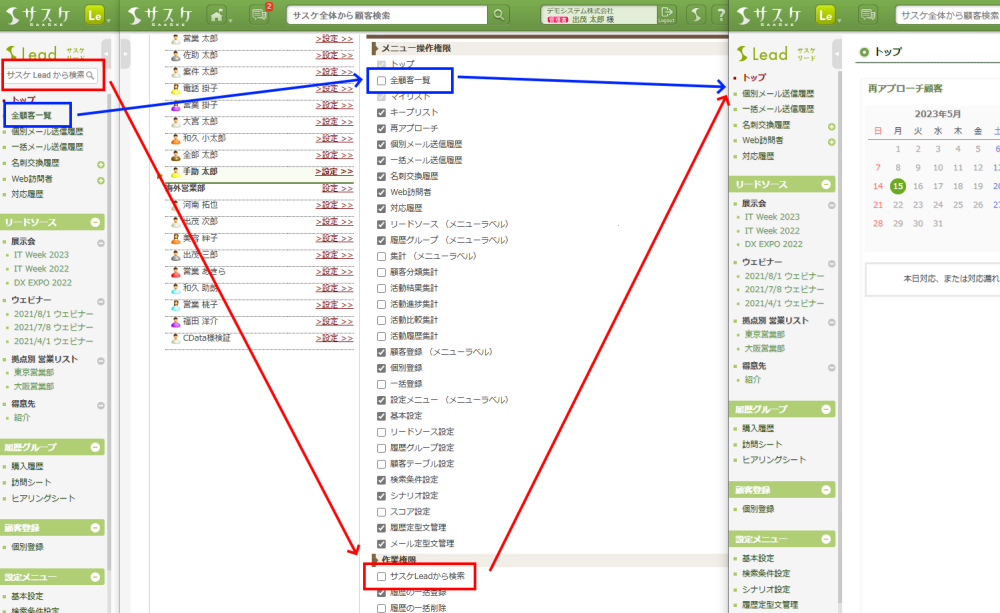1000x613 pixels.
Task: Open help with the question mark icon
Action: click(721, 15)
